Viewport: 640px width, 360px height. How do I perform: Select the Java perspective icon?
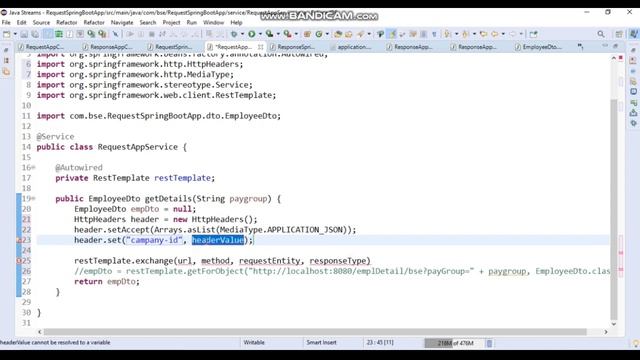click(634, 34)
